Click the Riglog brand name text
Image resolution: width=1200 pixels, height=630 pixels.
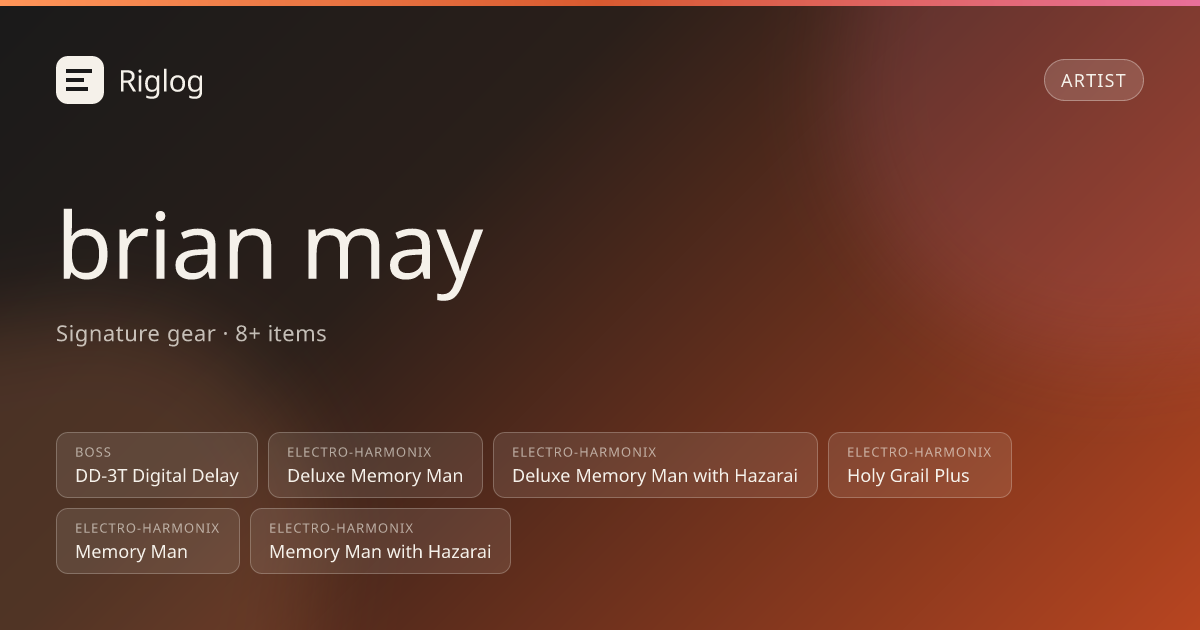click(x=161, y=81)
